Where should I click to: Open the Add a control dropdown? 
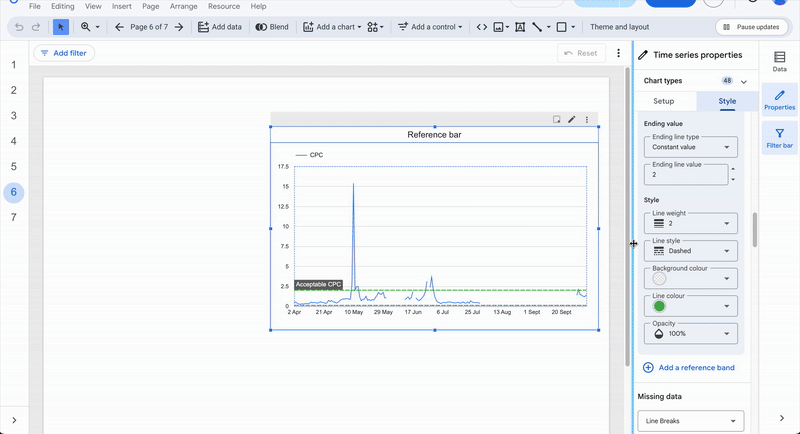tap(430, 27)
